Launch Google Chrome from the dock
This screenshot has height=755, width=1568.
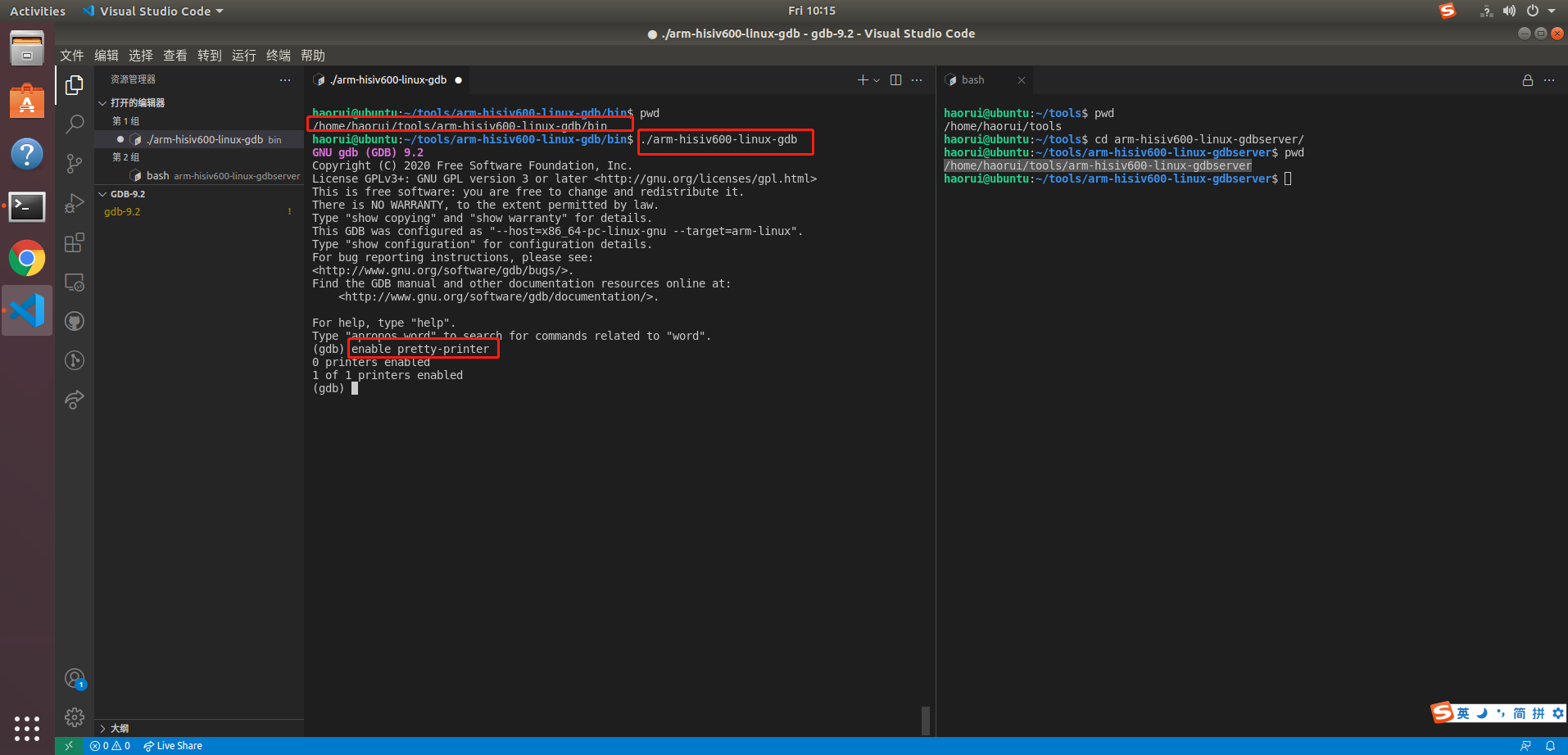click(27, 259)
